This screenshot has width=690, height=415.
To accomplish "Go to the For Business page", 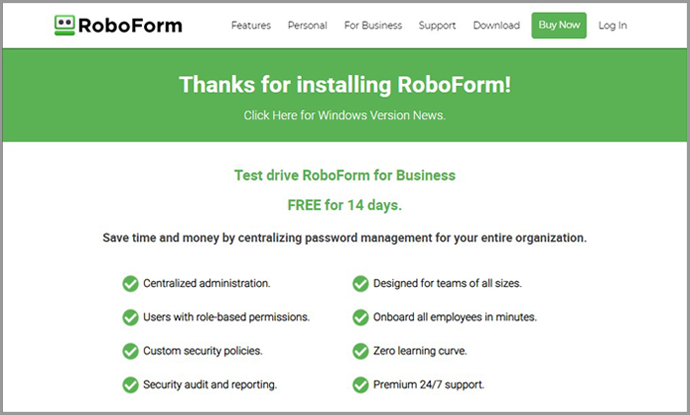I will point(373,26).
